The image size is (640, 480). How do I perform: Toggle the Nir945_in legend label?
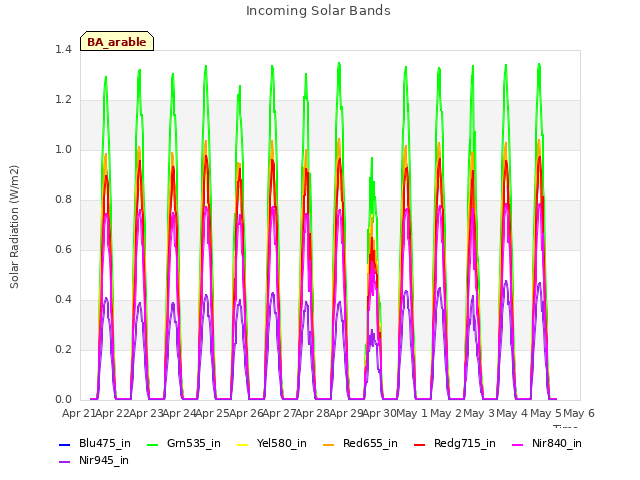(104, 461)
